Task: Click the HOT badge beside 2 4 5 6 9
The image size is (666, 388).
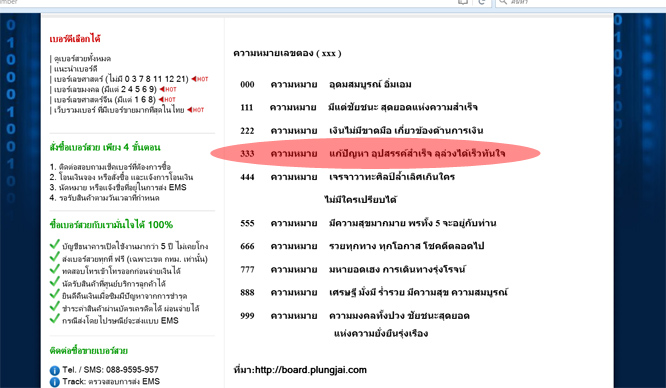Action: coord(168,89)
